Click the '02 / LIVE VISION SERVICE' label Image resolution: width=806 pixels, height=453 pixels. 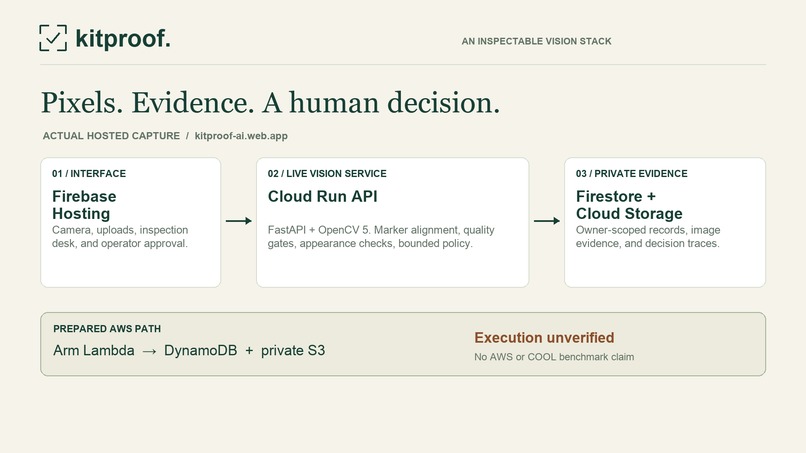point(327,174)
